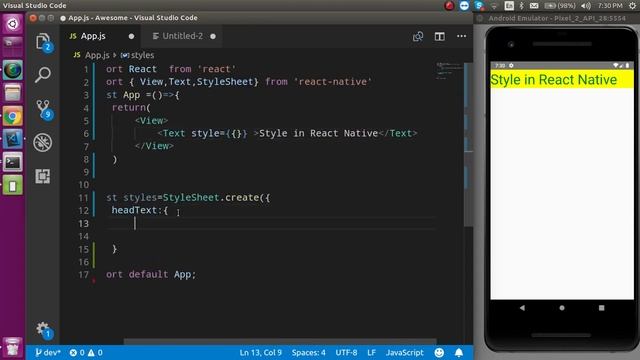Tap the emulator Home navigation button

click(x=562, y=308)
